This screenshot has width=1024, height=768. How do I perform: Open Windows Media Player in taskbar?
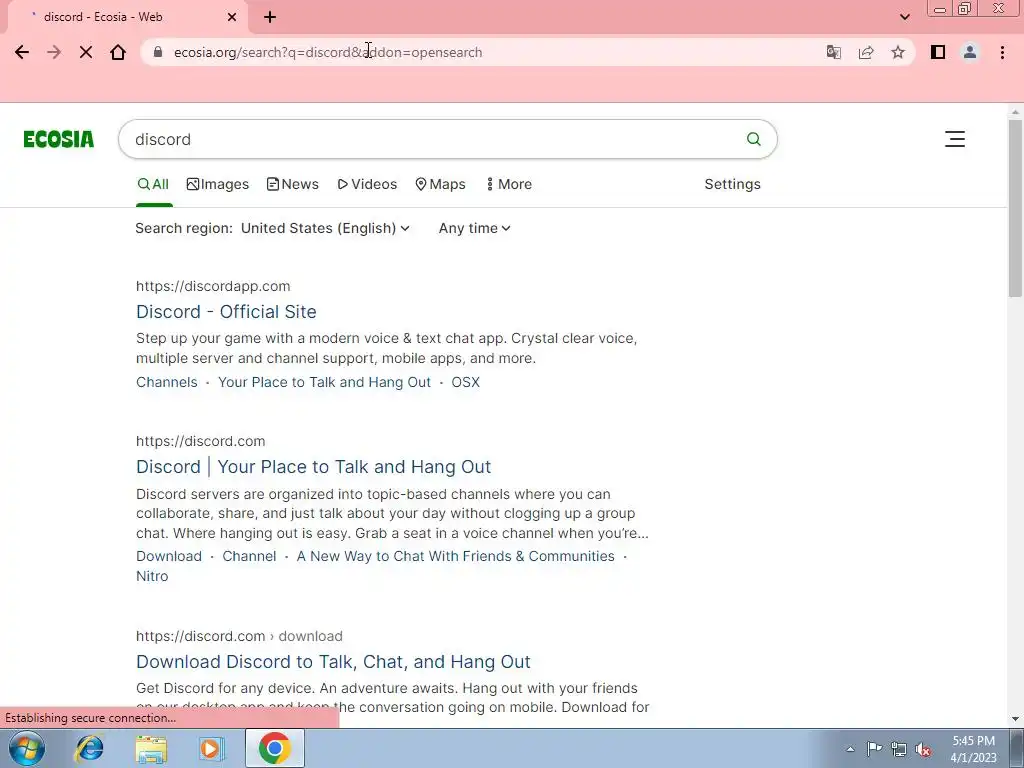[212, 748]
